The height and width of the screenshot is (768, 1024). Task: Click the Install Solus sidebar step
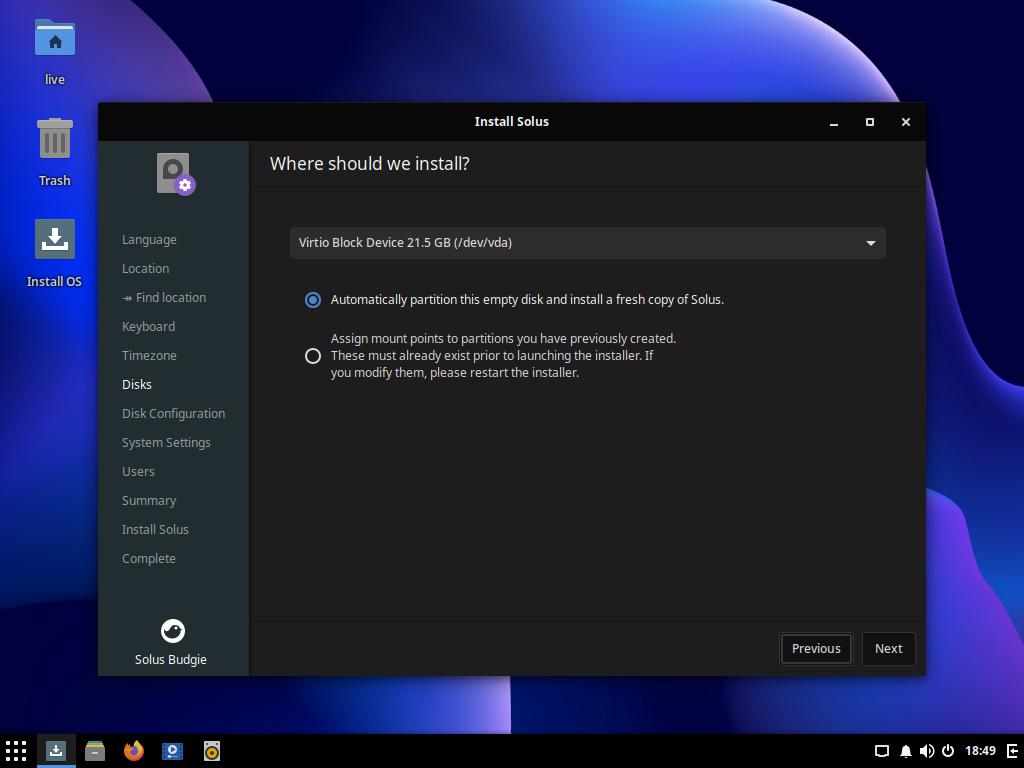click(x=155, y=530)
